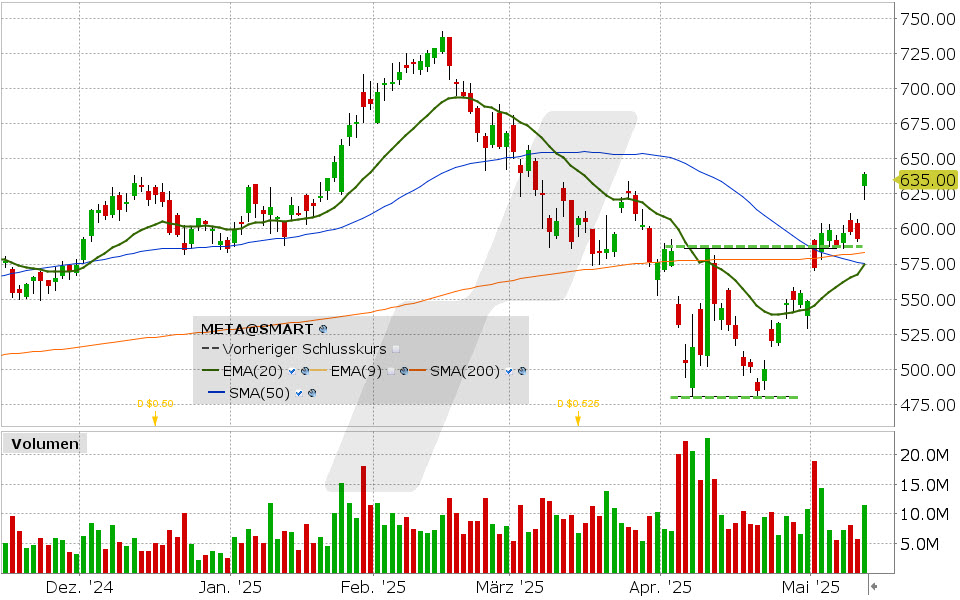960x600 pixels.
Task: Click the Mai '25 date axis label
Action: click(811, 587)
